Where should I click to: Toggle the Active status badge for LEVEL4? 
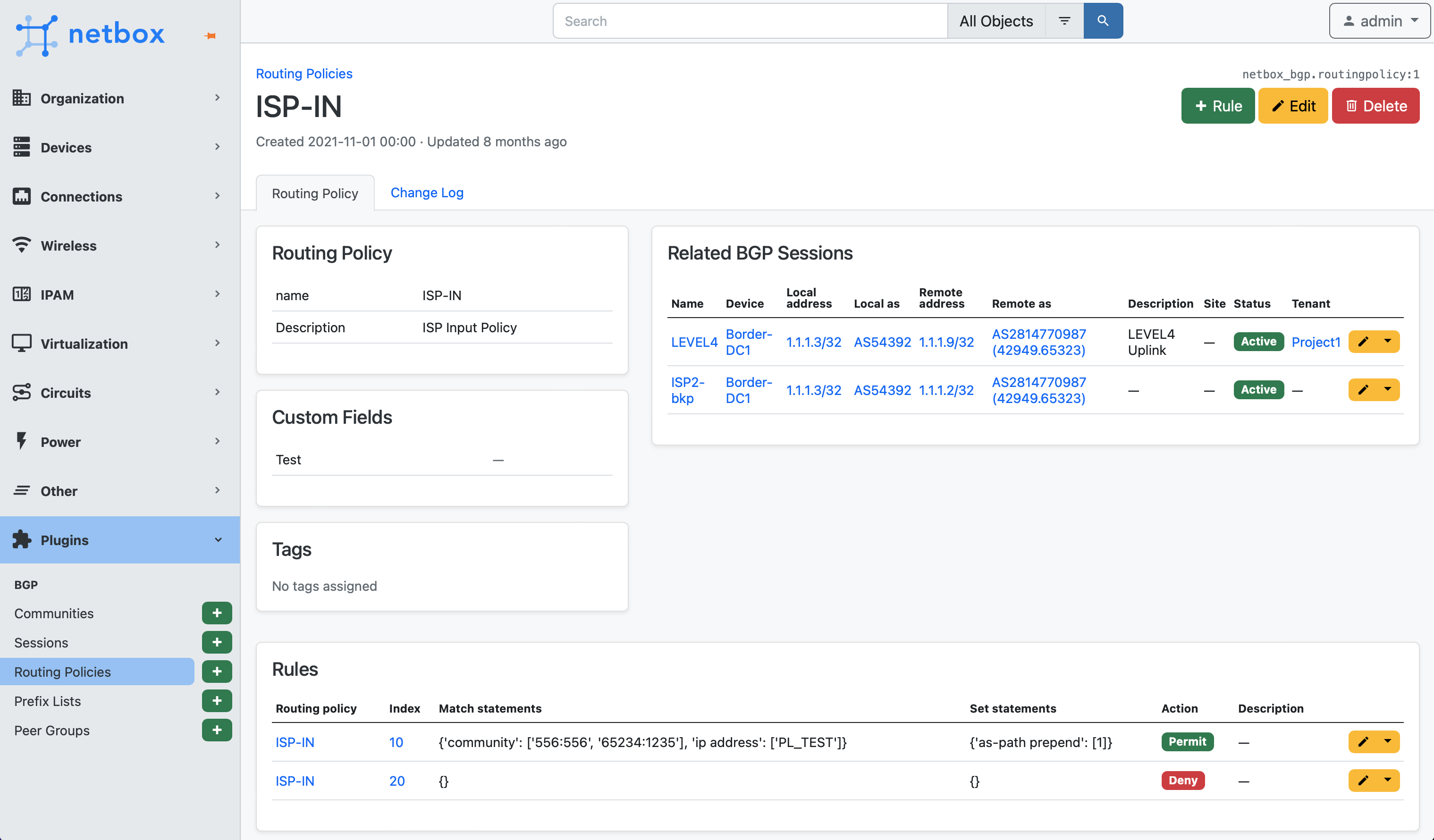pyautogui.click(x=1258, y=341)
